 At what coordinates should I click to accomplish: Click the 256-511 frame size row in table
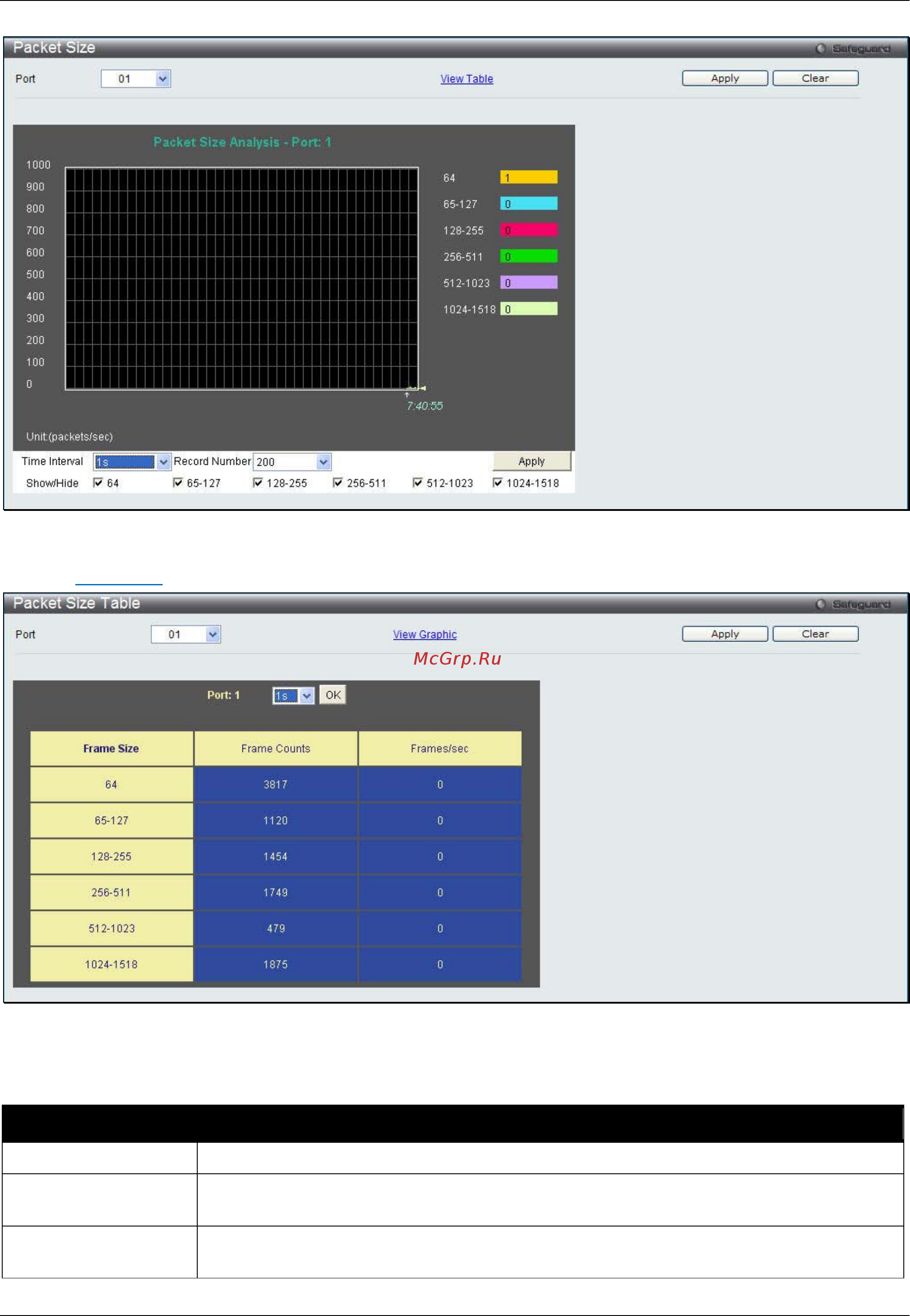pyautogui.click(x=111, y=892)
